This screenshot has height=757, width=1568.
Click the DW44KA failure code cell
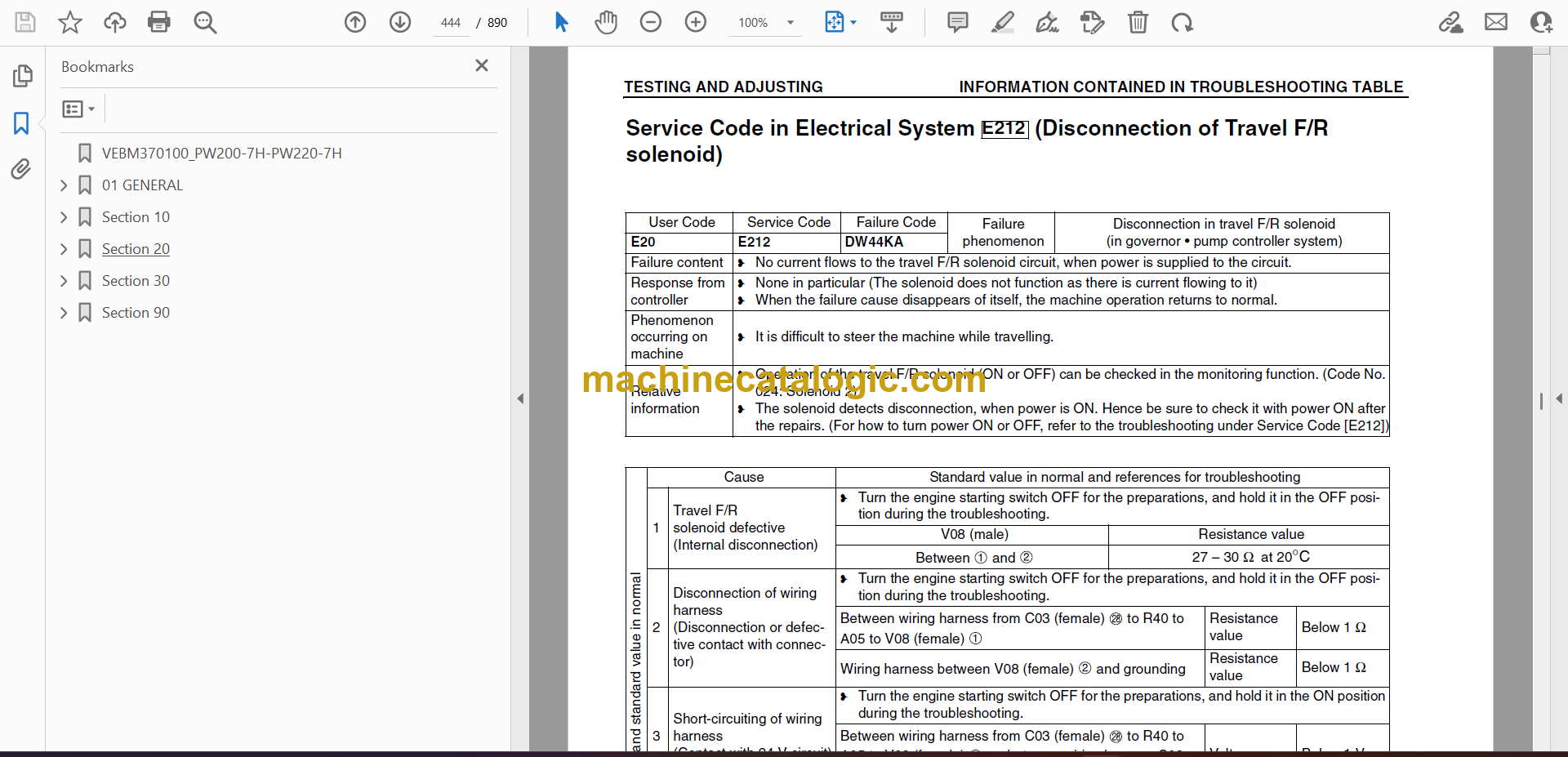click(x=893, y=242)
